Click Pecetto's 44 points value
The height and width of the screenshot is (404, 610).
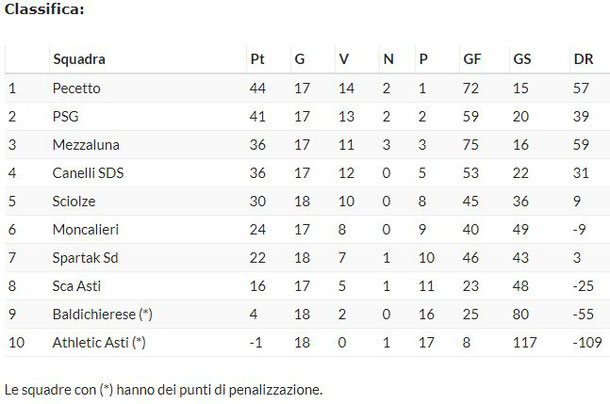[x=258, y=88]
